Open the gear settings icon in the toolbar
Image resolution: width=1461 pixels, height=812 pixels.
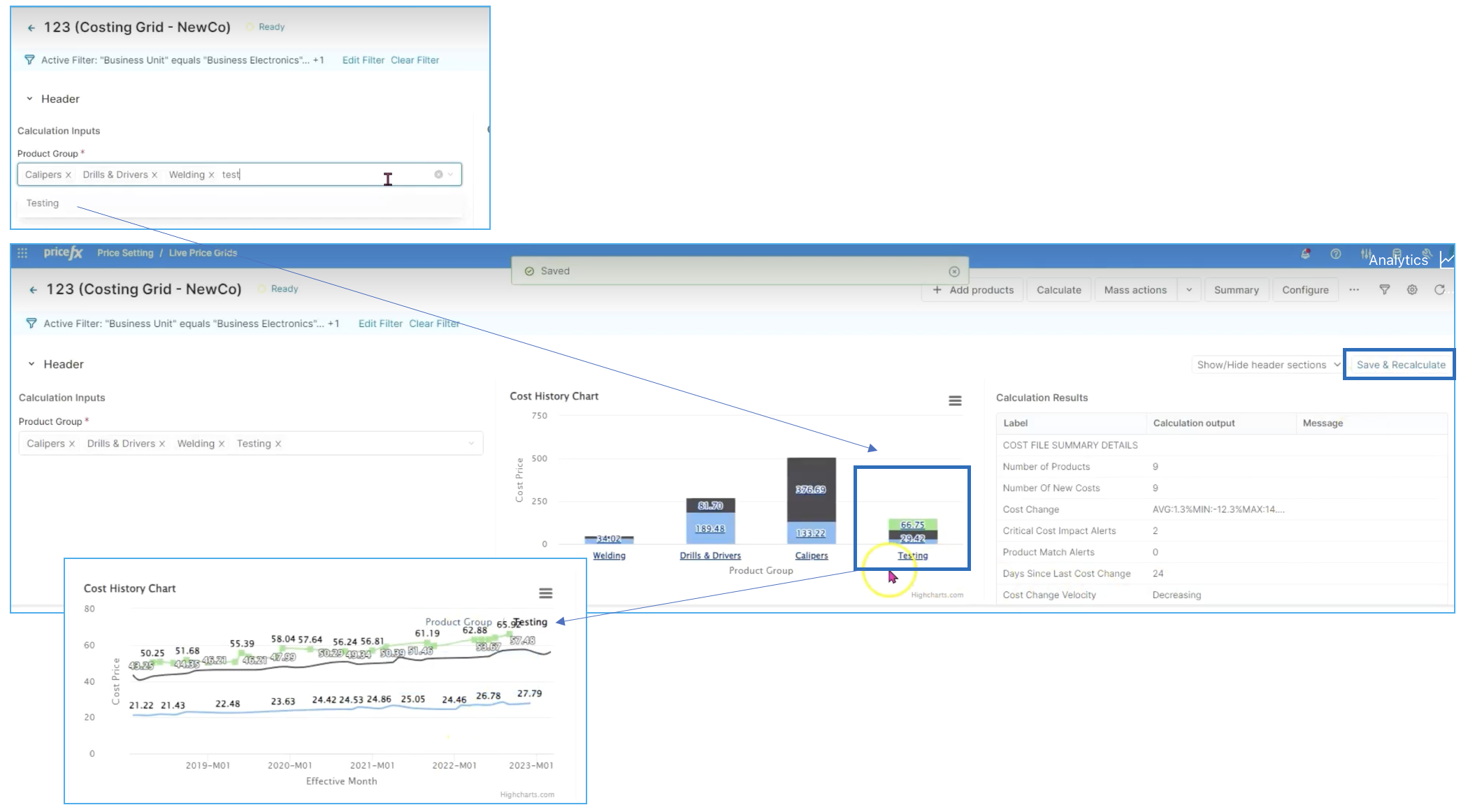tap(1412, 290)
